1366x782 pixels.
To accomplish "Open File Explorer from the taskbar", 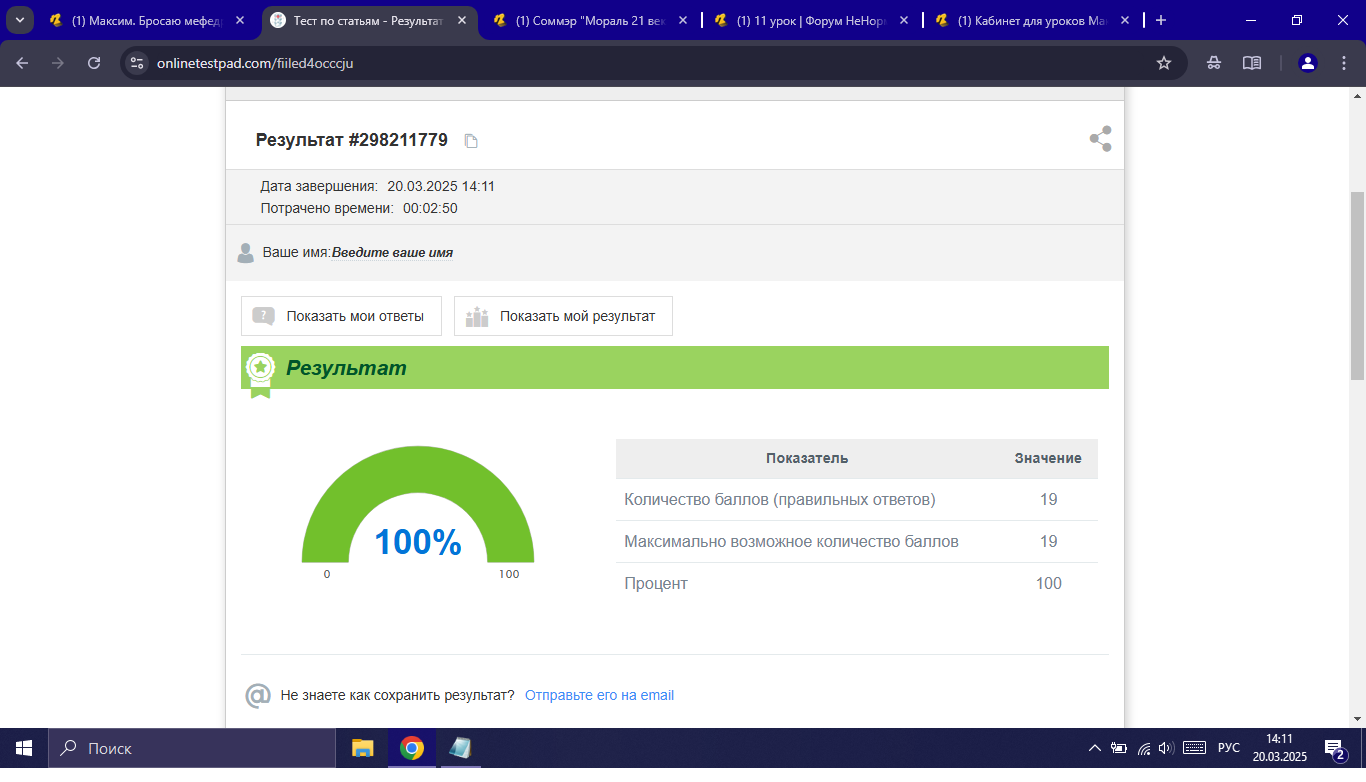I will tap(362, 748).
